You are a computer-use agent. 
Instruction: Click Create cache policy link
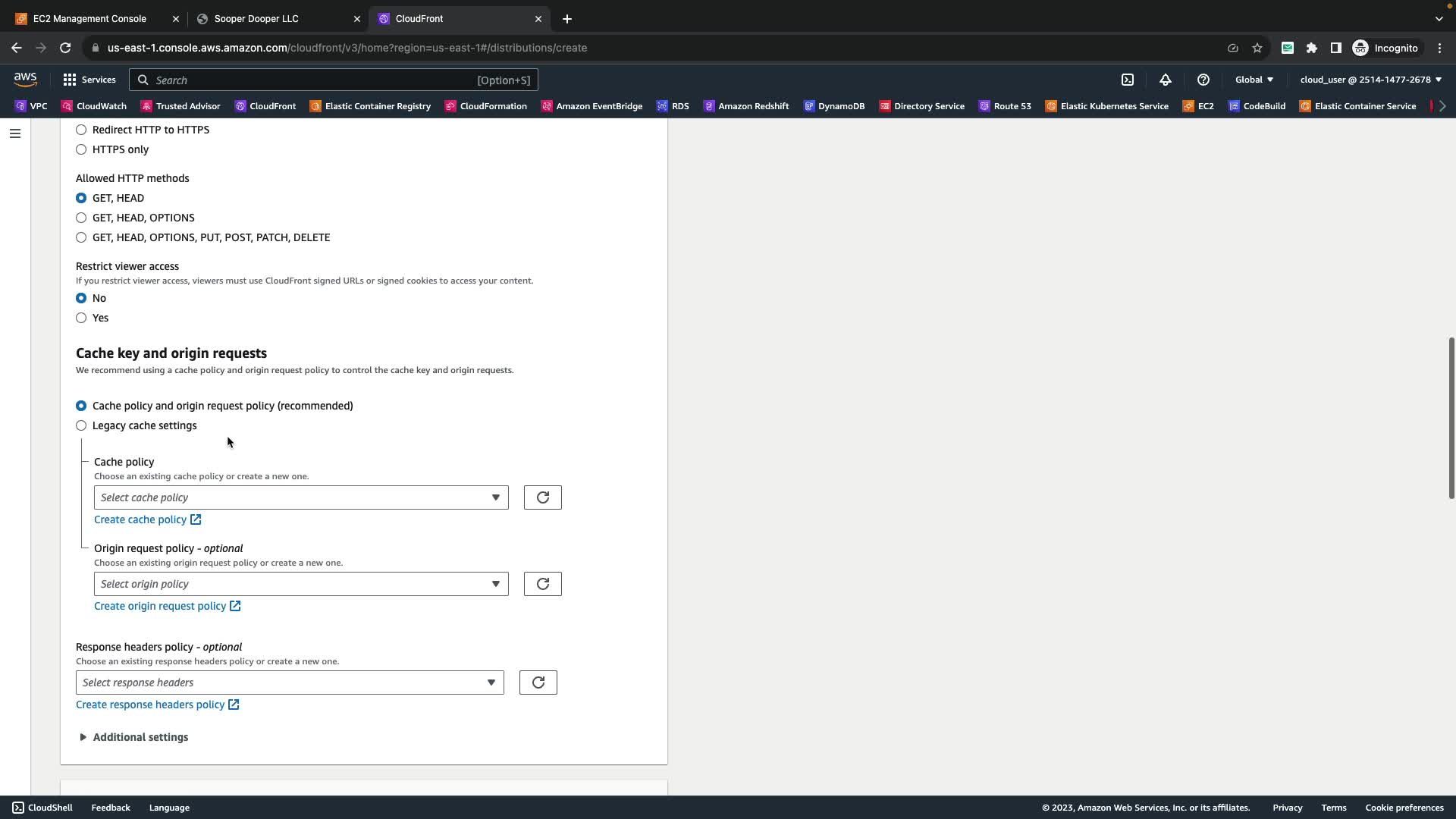pos(140,519)
